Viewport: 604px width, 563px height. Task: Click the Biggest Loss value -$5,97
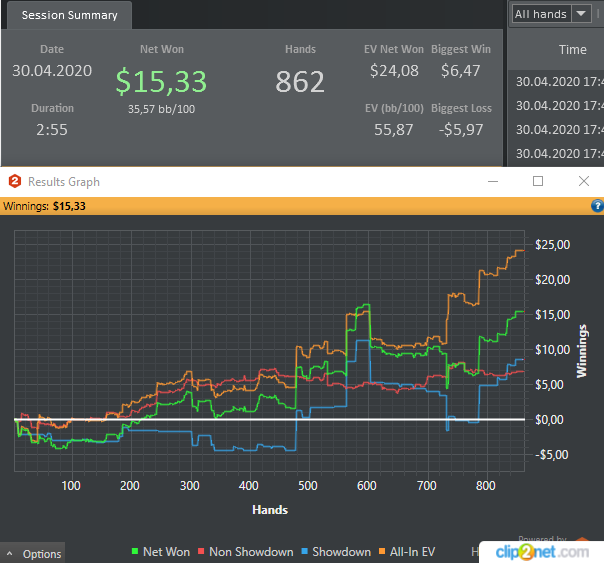(x=461, y=130)
